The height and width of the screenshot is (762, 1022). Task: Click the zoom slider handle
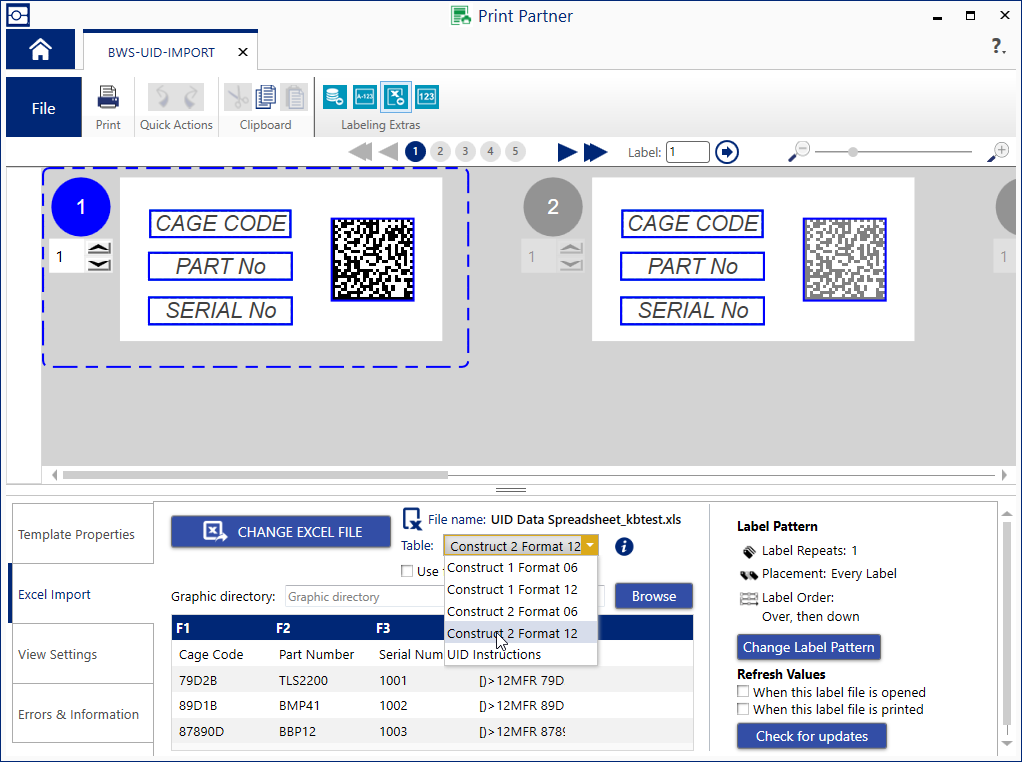click(852, 152)
